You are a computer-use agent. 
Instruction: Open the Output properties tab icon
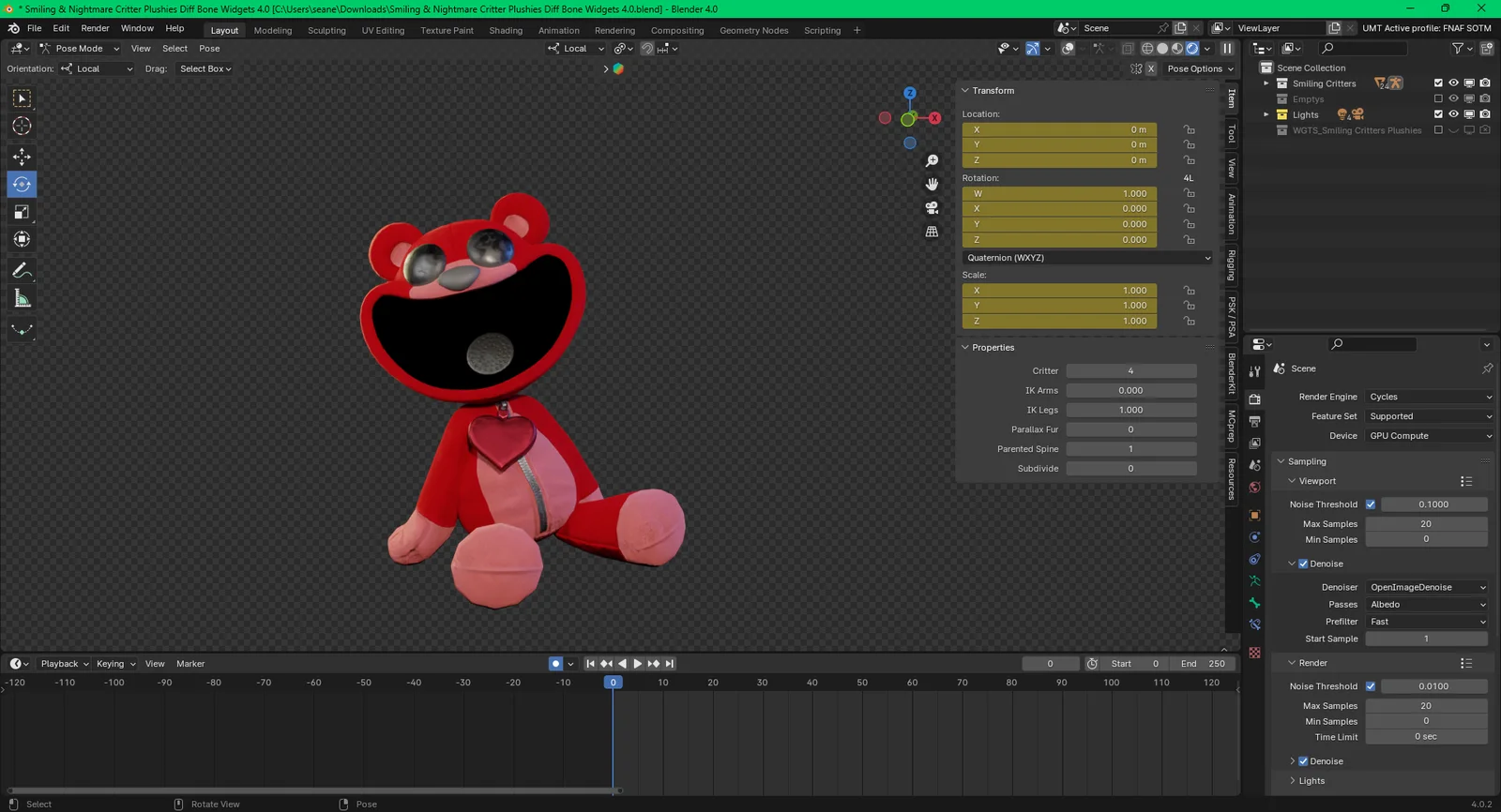coord(1254,422)
